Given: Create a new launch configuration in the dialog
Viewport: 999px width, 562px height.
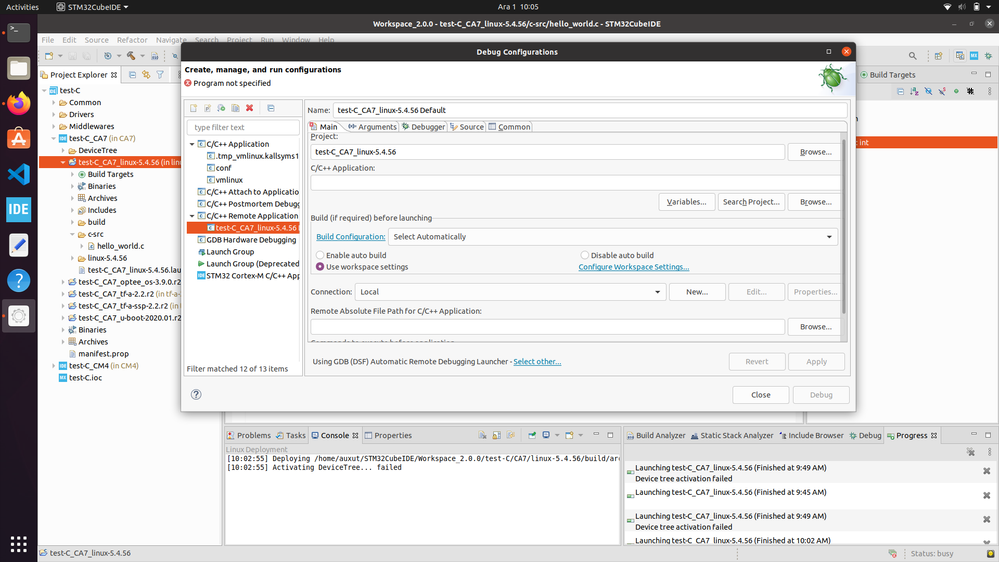Looking at the screenshot, I should pos(194,108).
